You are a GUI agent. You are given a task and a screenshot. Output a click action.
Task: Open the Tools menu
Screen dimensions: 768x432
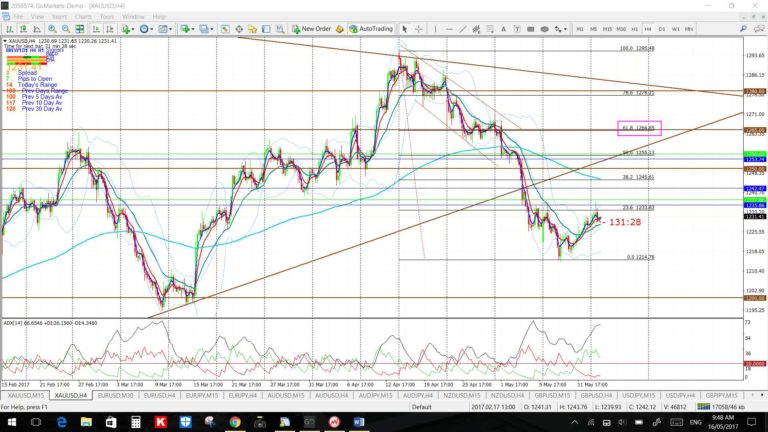click(x=107, y=17)
